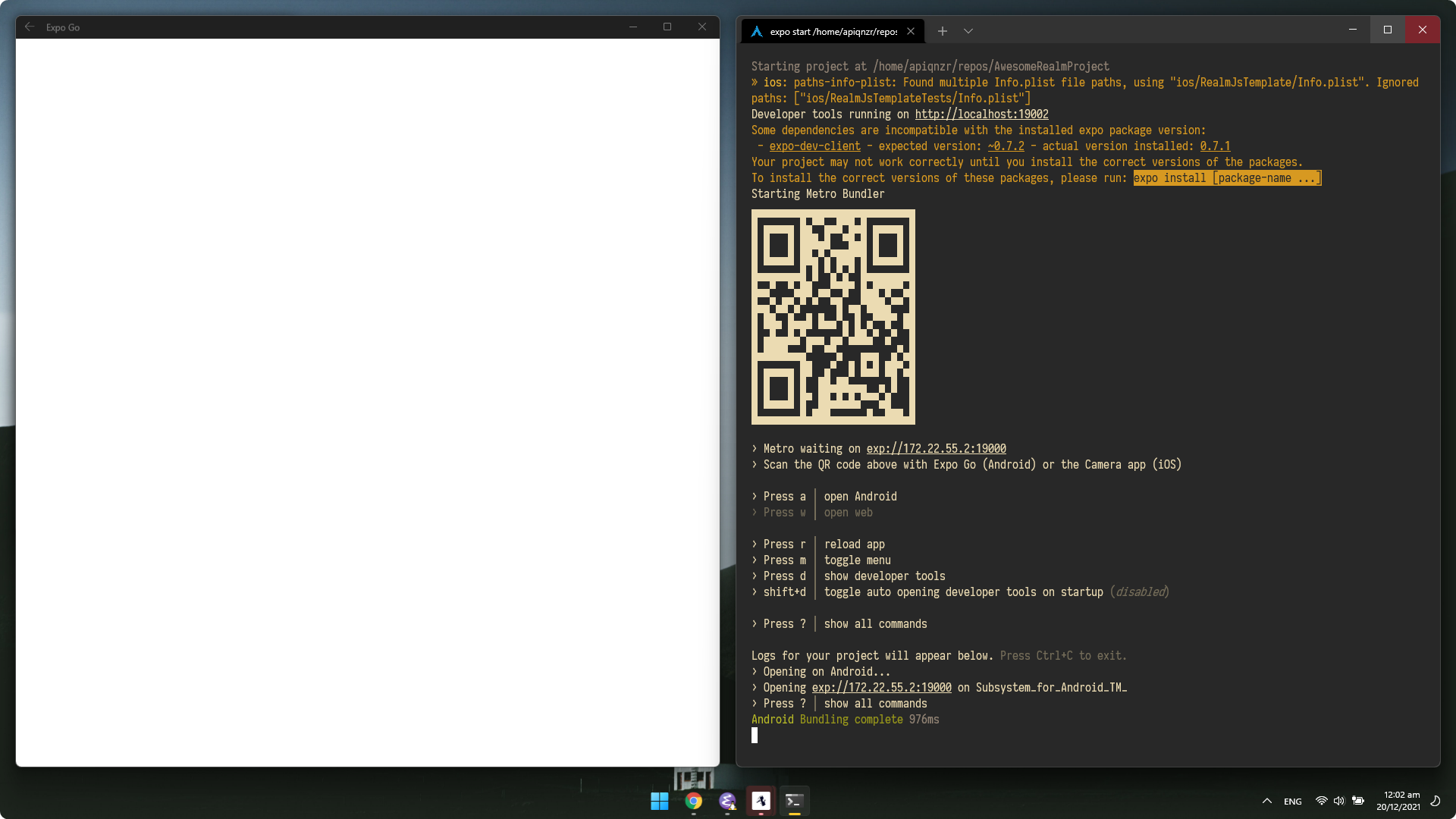Click 'Press a open Android' line
This screenshot has height=819, width=1456.
click(x=824, y=497)
